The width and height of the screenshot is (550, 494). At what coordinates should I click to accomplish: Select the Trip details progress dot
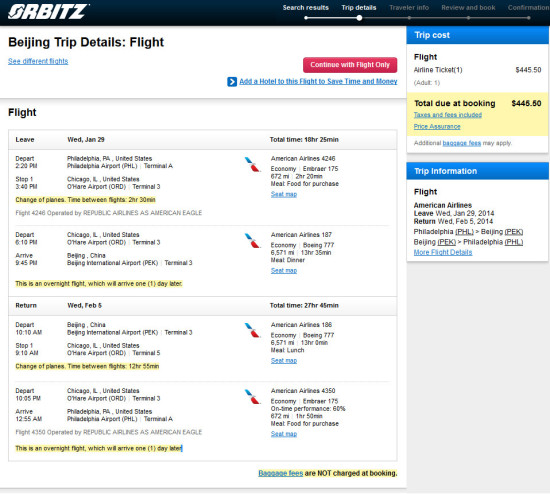pos(359,18)
